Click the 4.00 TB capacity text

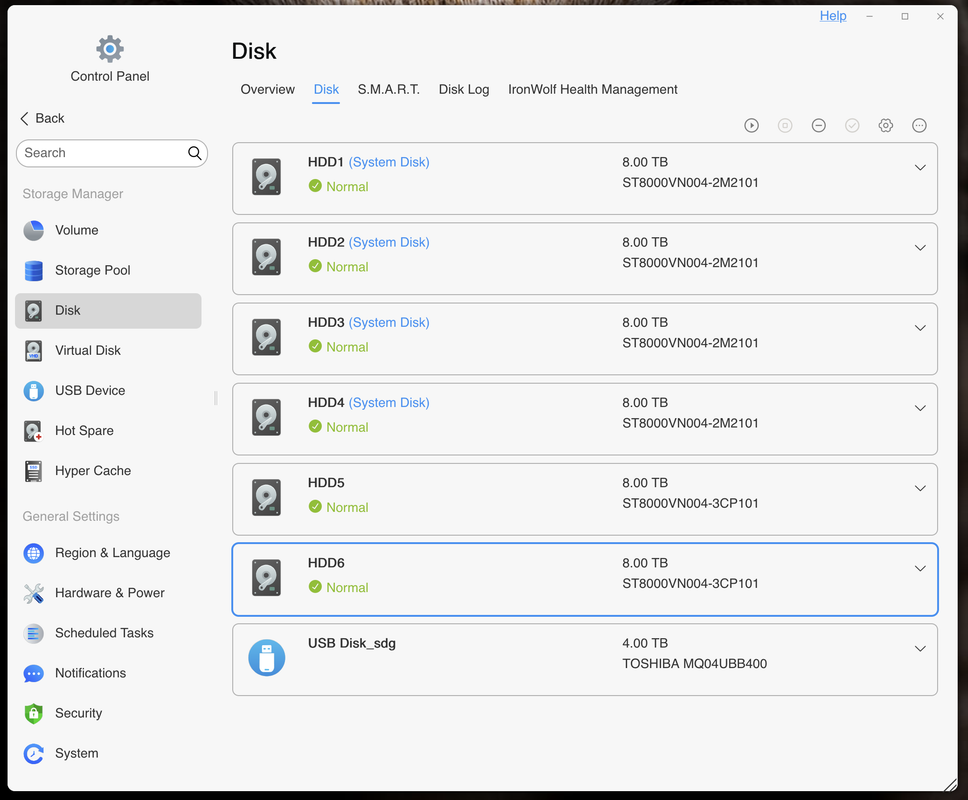(645, 643)
